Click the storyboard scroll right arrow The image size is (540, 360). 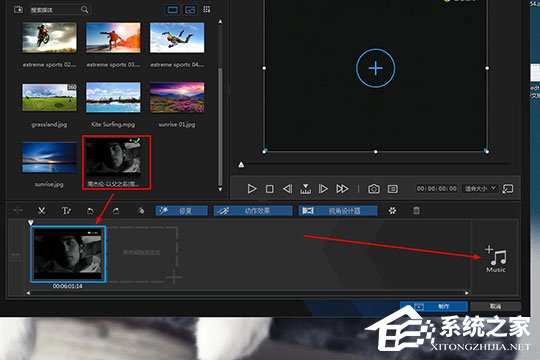tap(467, 293)
